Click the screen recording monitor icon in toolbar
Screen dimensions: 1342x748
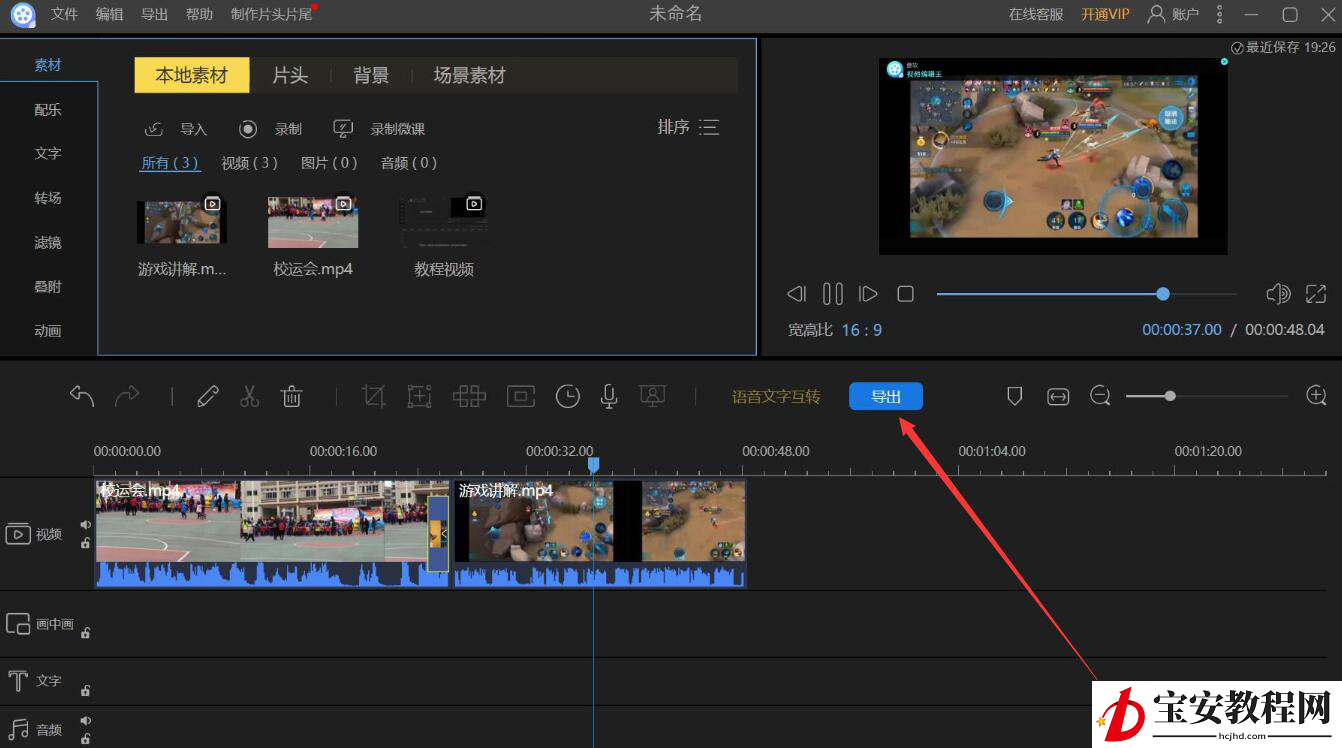(653, 396)
